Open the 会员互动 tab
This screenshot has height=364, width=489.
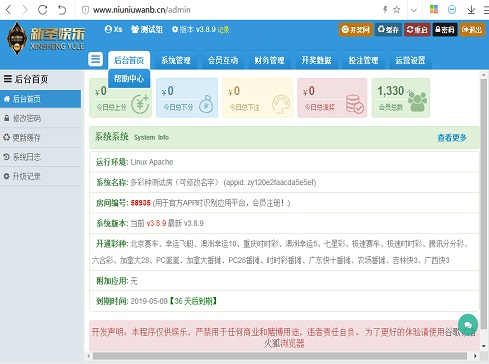tap(223, 60)
